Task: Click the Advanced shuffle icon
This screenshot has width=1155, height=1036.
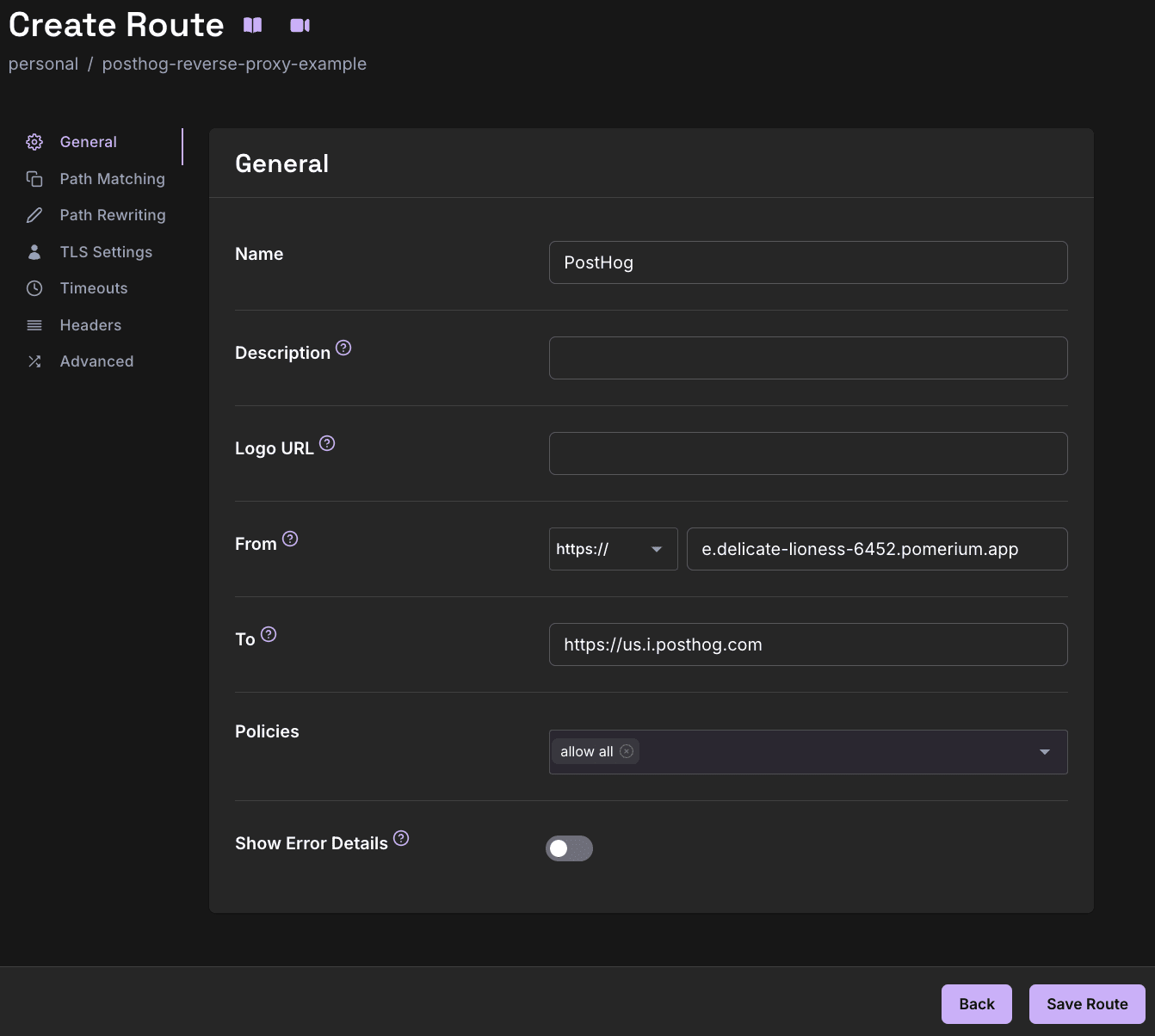Action: tap(34, 361)
